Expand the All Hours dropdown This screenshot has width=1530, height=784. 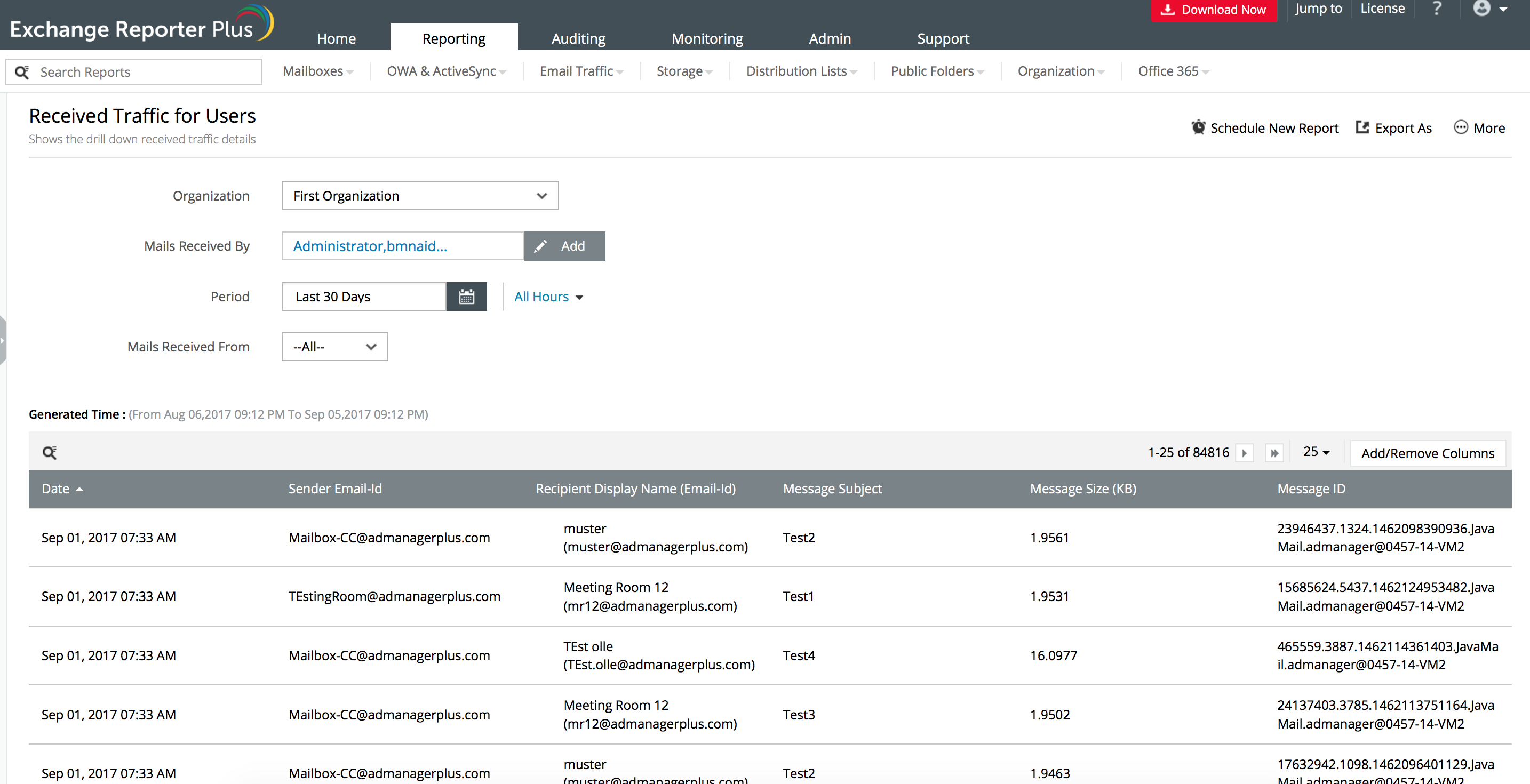(548, 297)
